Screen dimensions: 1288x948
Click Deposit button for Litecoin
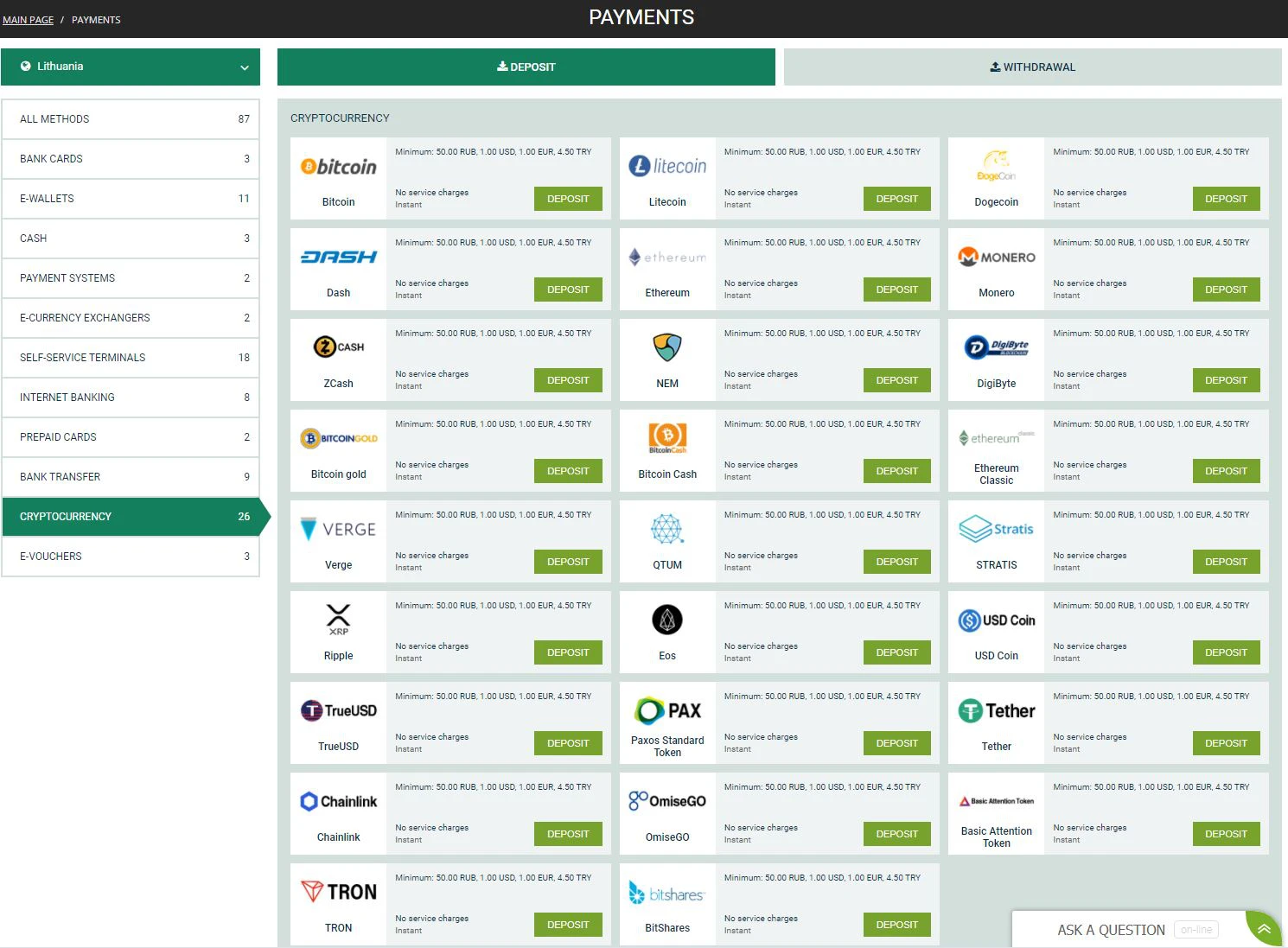click(x=897, y=199)
